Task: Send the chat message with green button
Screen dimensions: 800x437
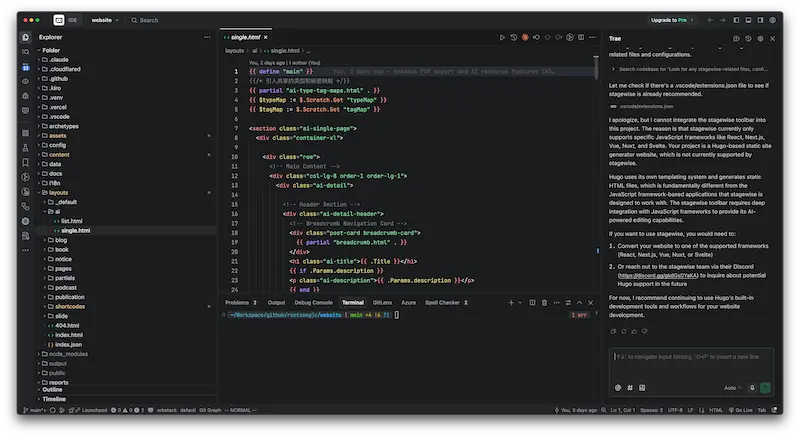Action: click(x=765, y=388)
